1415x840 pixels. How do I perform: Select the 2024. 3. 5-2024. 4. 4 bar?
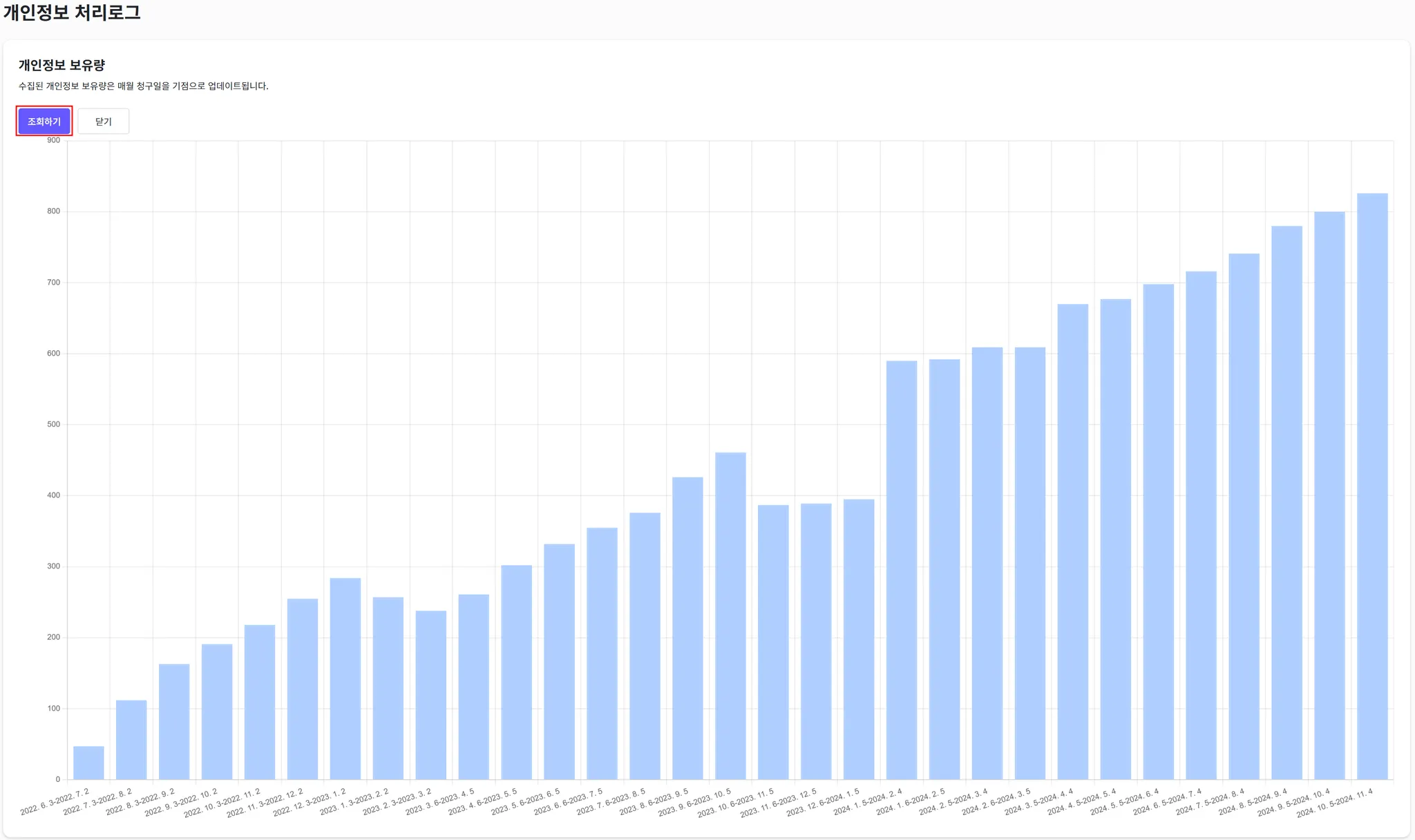pyautogui.click(x=1073, y=542)
